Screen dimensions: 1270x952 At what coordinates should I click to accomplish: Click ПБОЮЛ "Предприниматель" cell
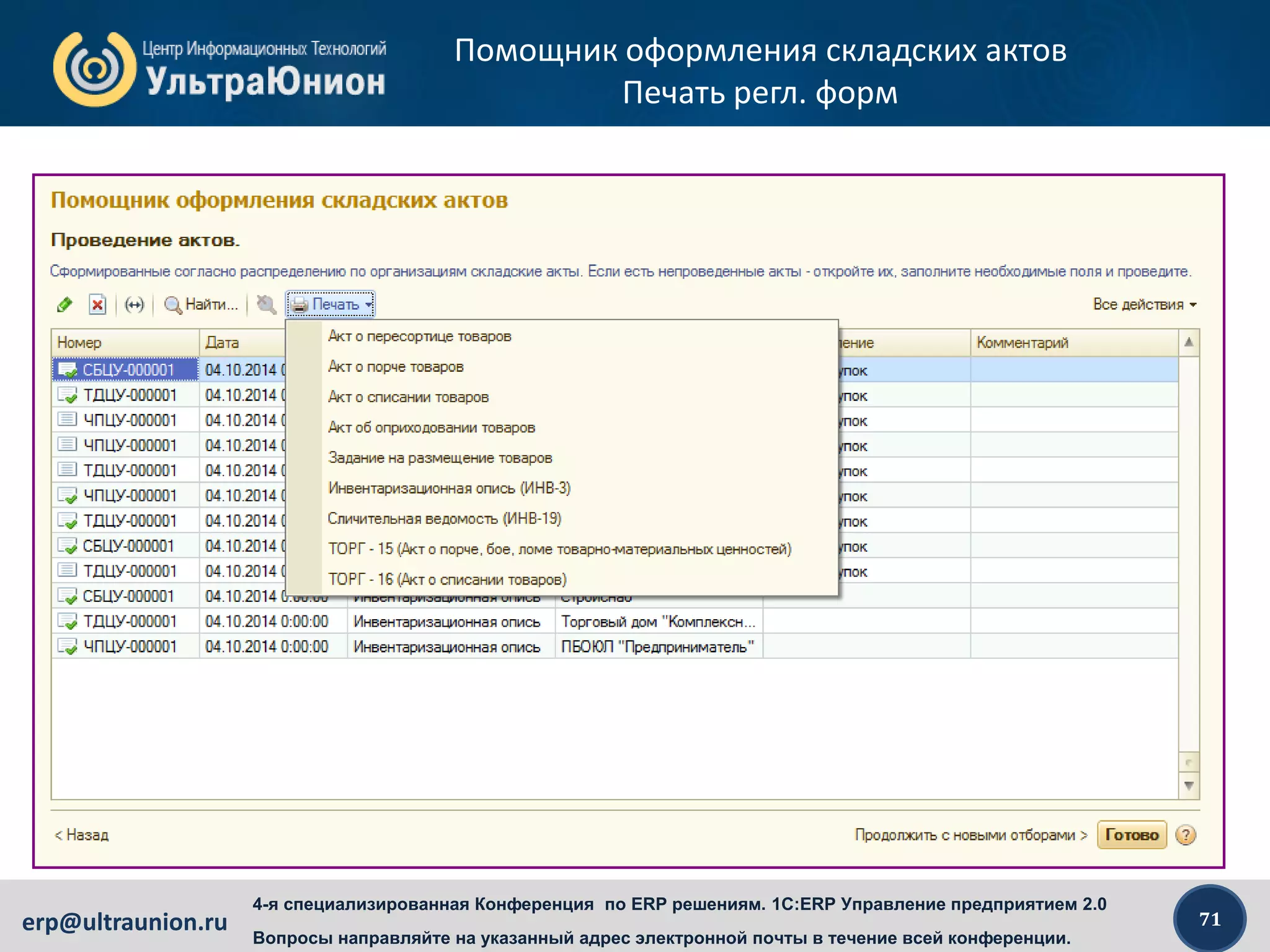pos(659,646)
